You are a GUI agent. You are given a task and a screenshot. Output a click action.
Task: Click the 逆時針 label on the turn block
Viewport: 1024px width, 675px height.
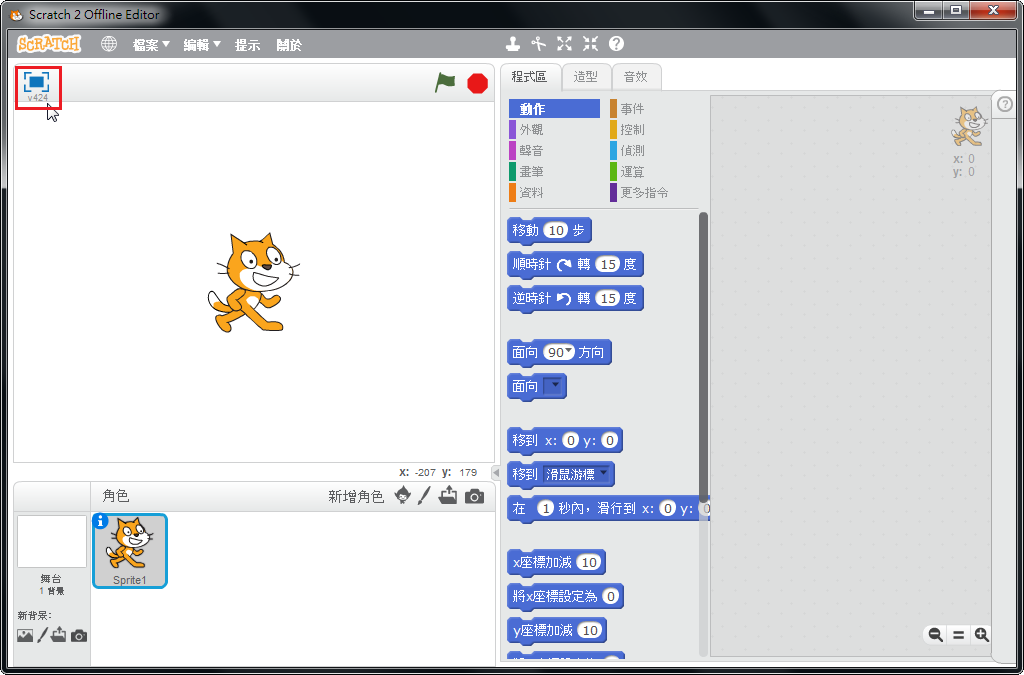click(x=532, y=298)
